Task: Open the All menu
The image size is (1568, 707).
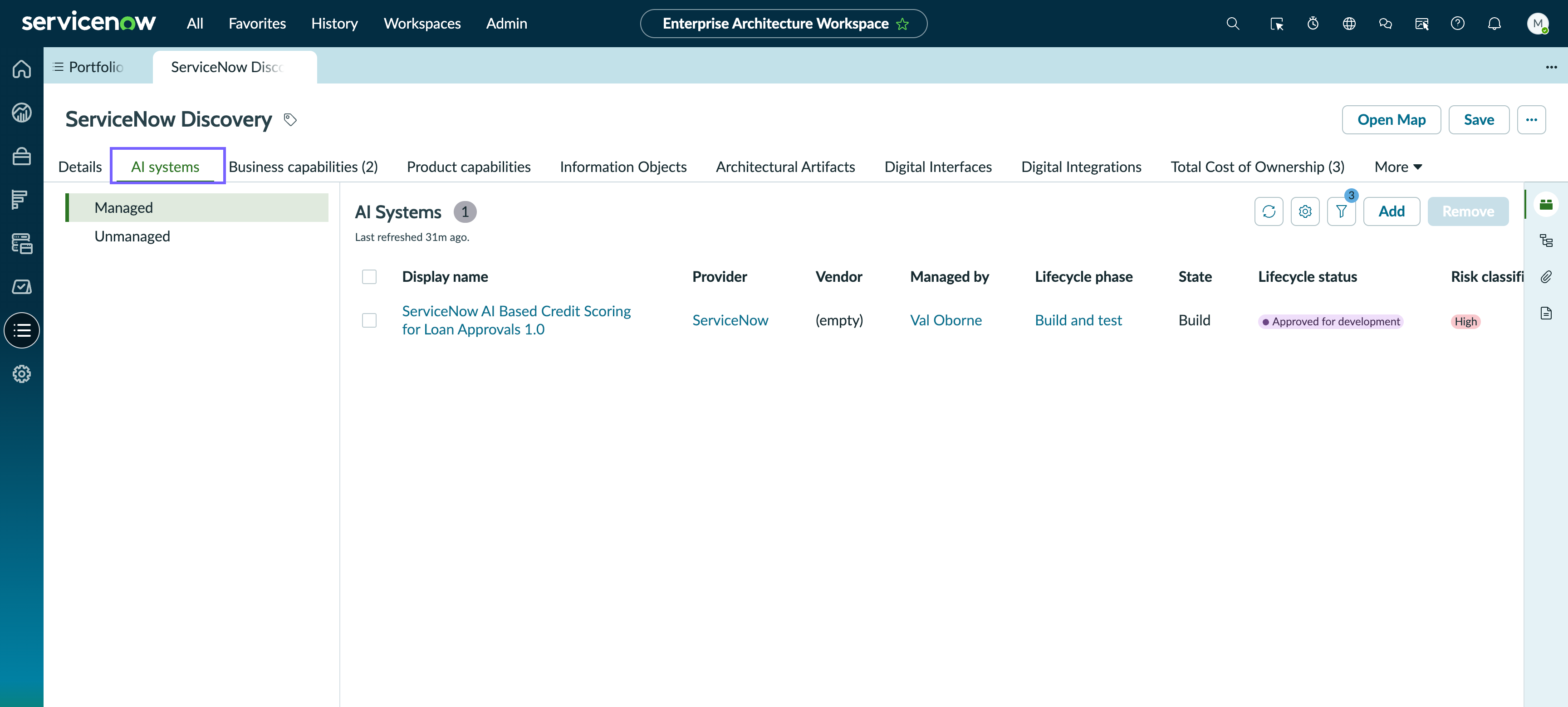Action: tap(195, 24)
